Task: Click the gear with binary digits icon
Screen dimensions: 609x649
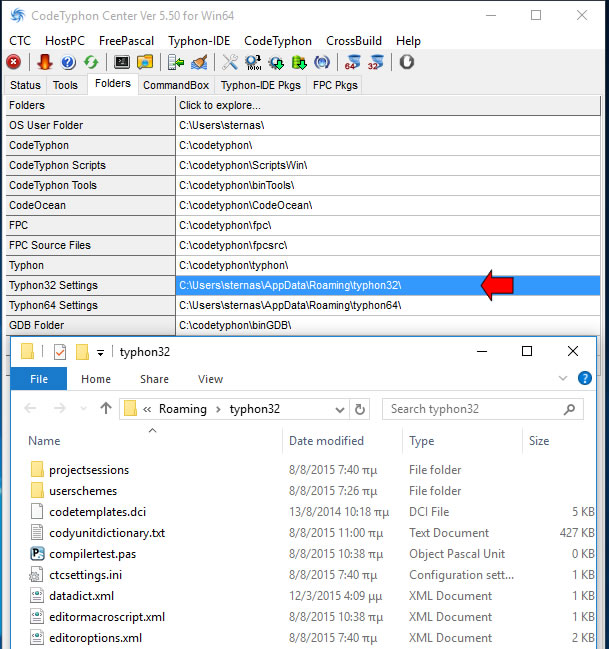Action: pyautogui.click(x=253, y=62)
